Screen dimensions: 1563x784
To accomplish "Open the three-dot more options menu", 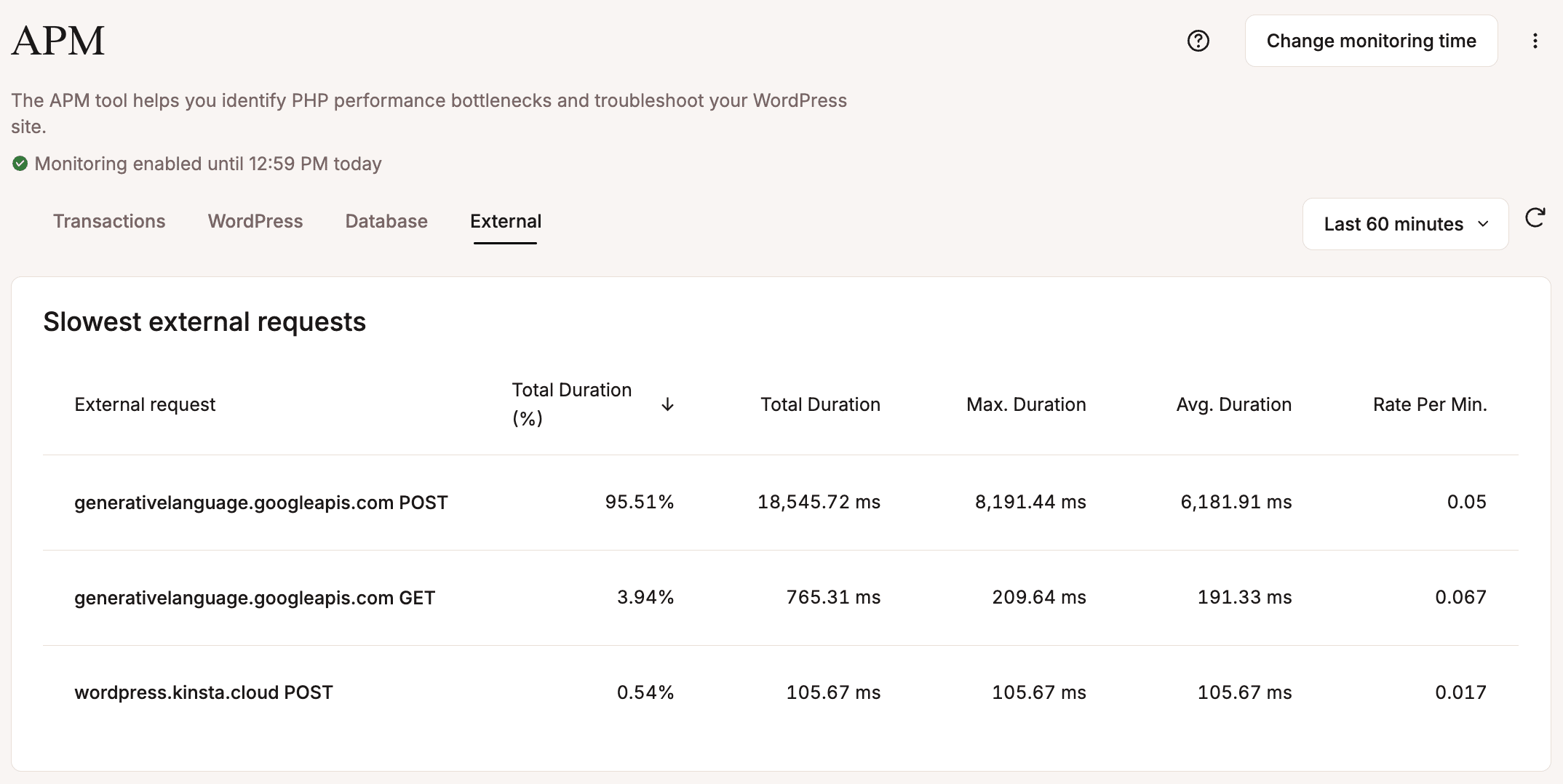I will (x=1535, y=41).
